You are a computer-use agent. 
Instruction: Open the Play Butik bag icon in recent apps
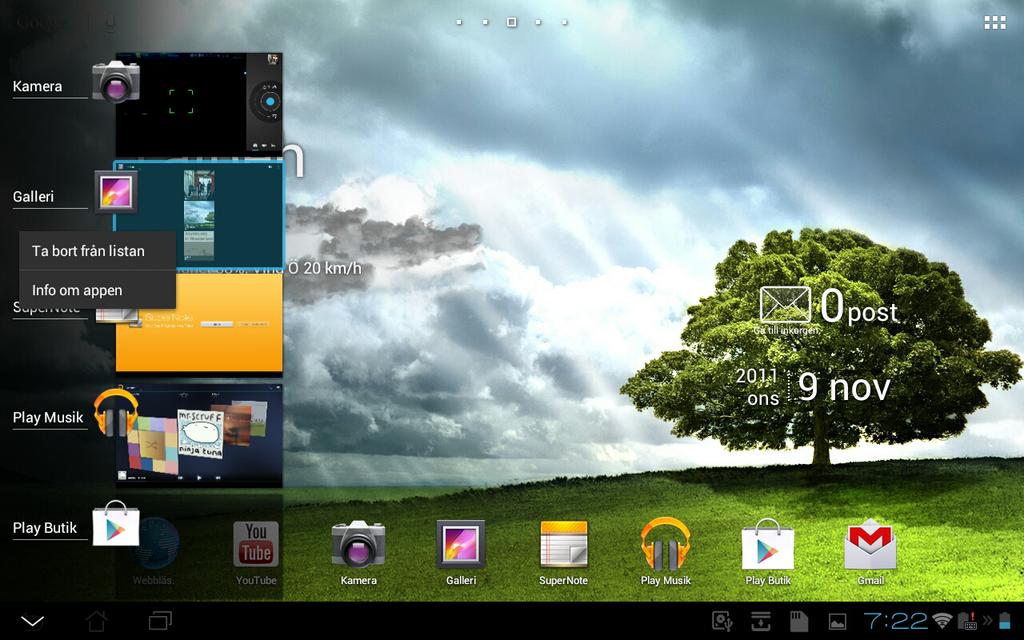coord(116,523)
